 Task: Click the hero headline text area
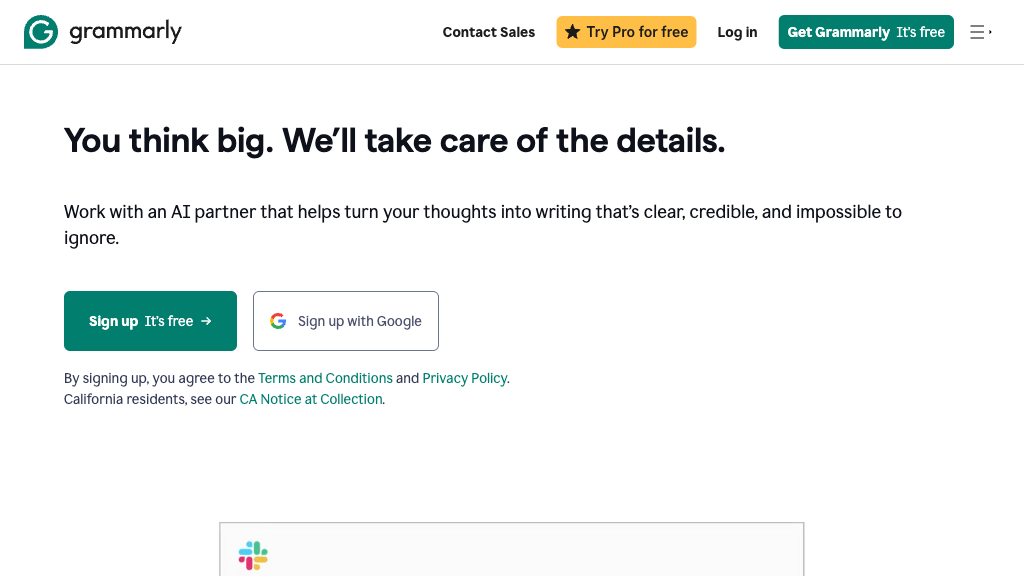coord(394,140)
